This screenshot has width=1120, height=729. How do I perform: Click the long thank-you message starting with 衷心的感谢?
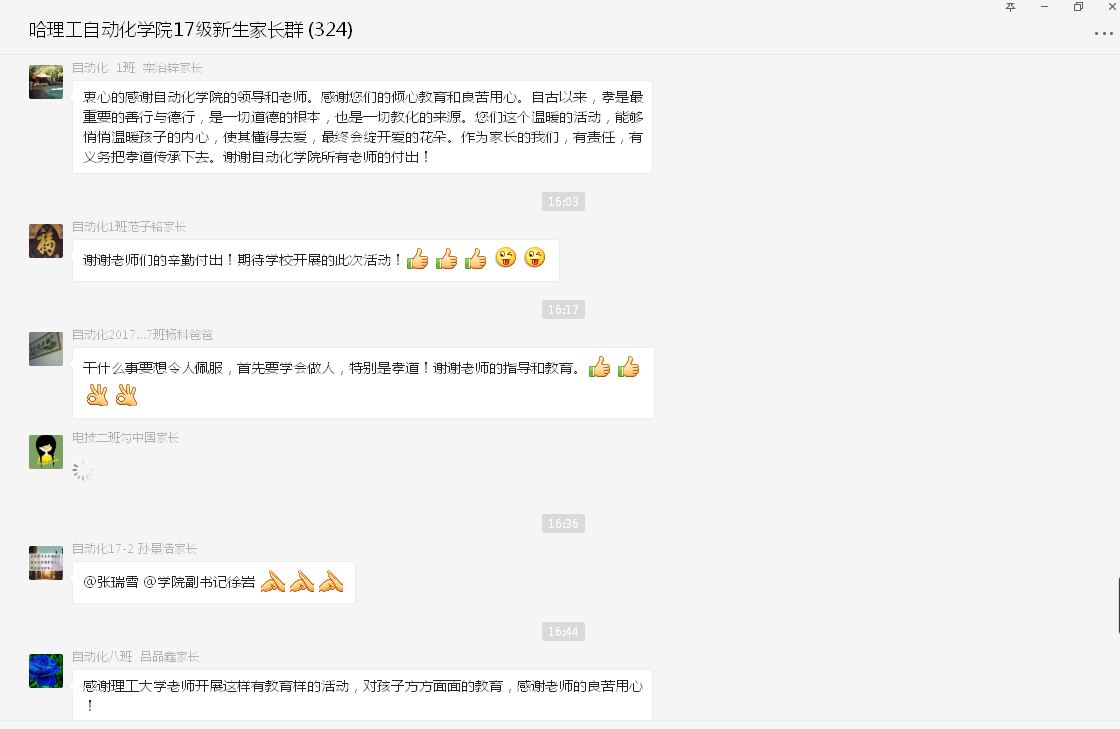coord(362,127)
